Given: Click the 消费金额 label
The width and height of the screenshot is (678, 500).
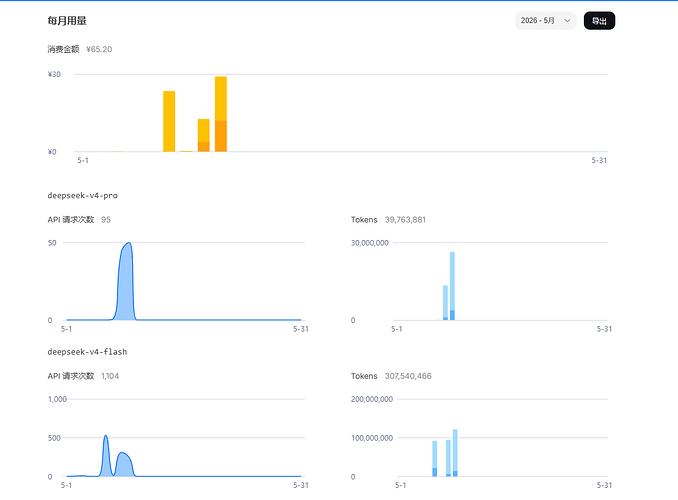Looking at the screenshot, I should [x=64, y=49].
